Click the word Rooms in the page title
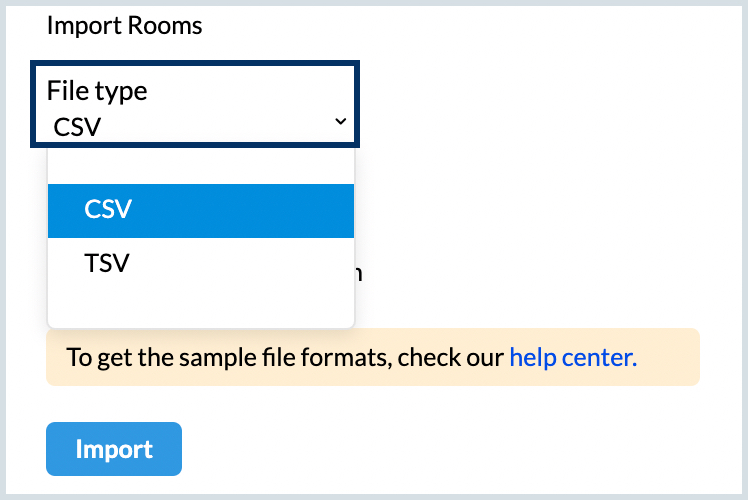The image size is (748, 500). (x=164, y=25)
